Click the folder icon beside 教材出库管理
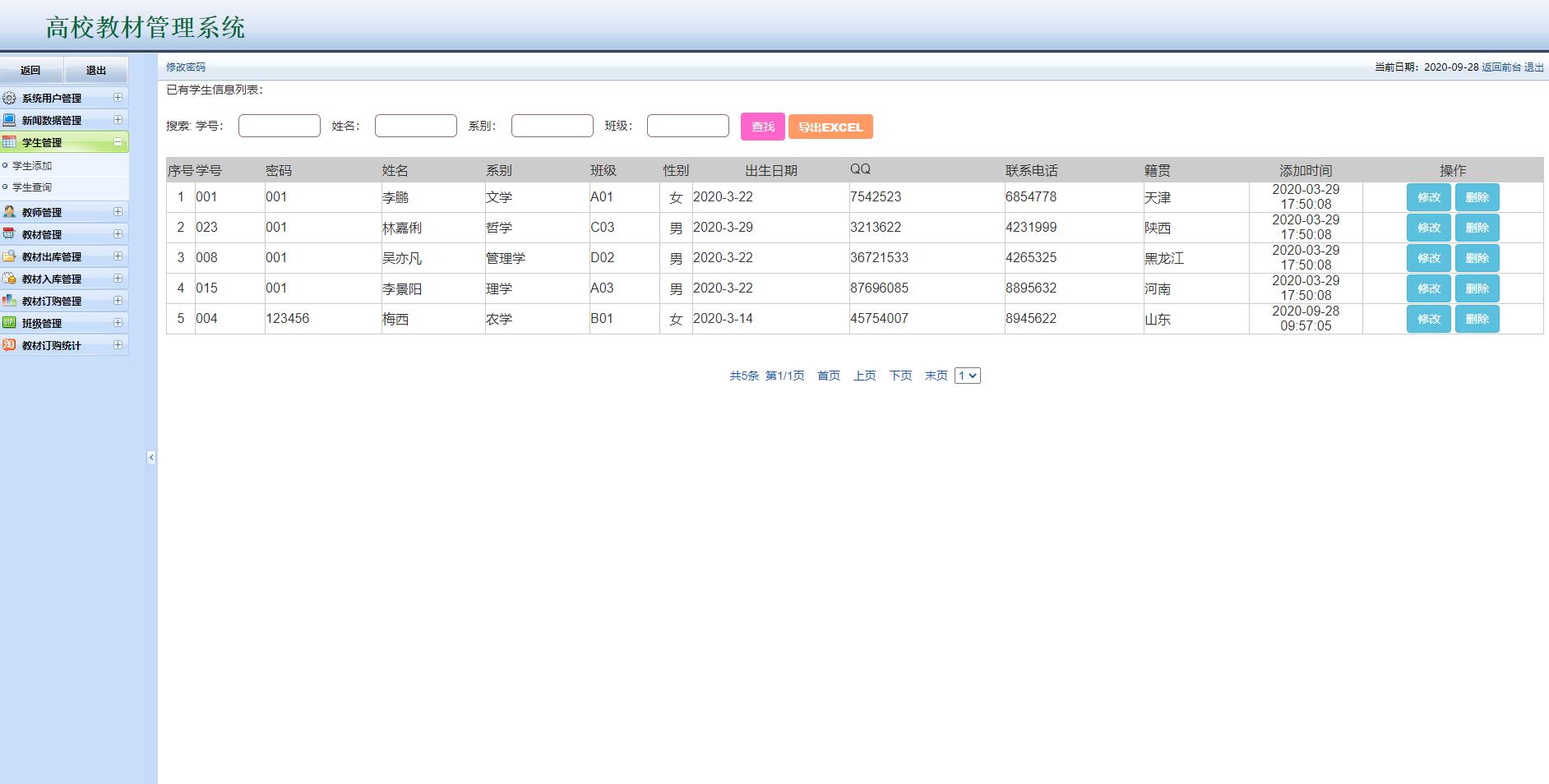Image resolution: width=1549 pixels, height=784 pixels. pyautogui.click(x=9, y=256)
